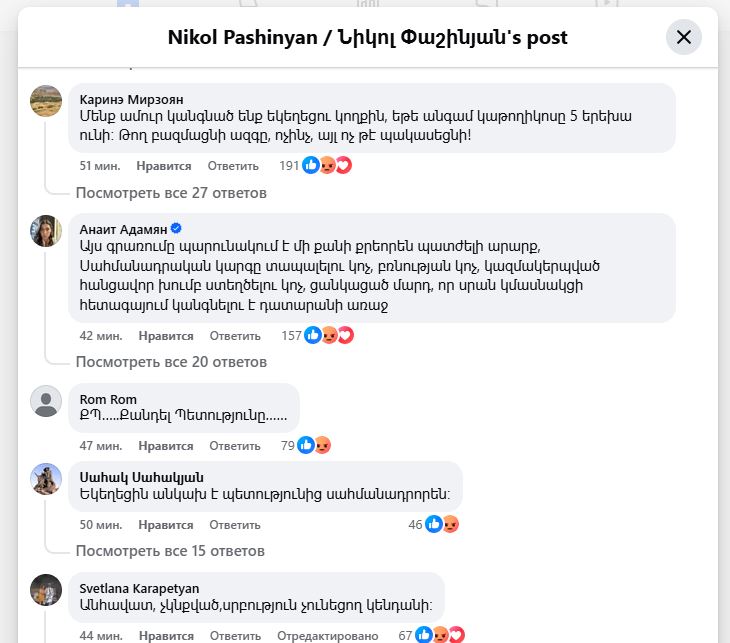The height and width of the screenshot is (643, 730).
Task: Expand all 27 replies to Каринэ Мирзоян
Action: (x=171, y=193)
